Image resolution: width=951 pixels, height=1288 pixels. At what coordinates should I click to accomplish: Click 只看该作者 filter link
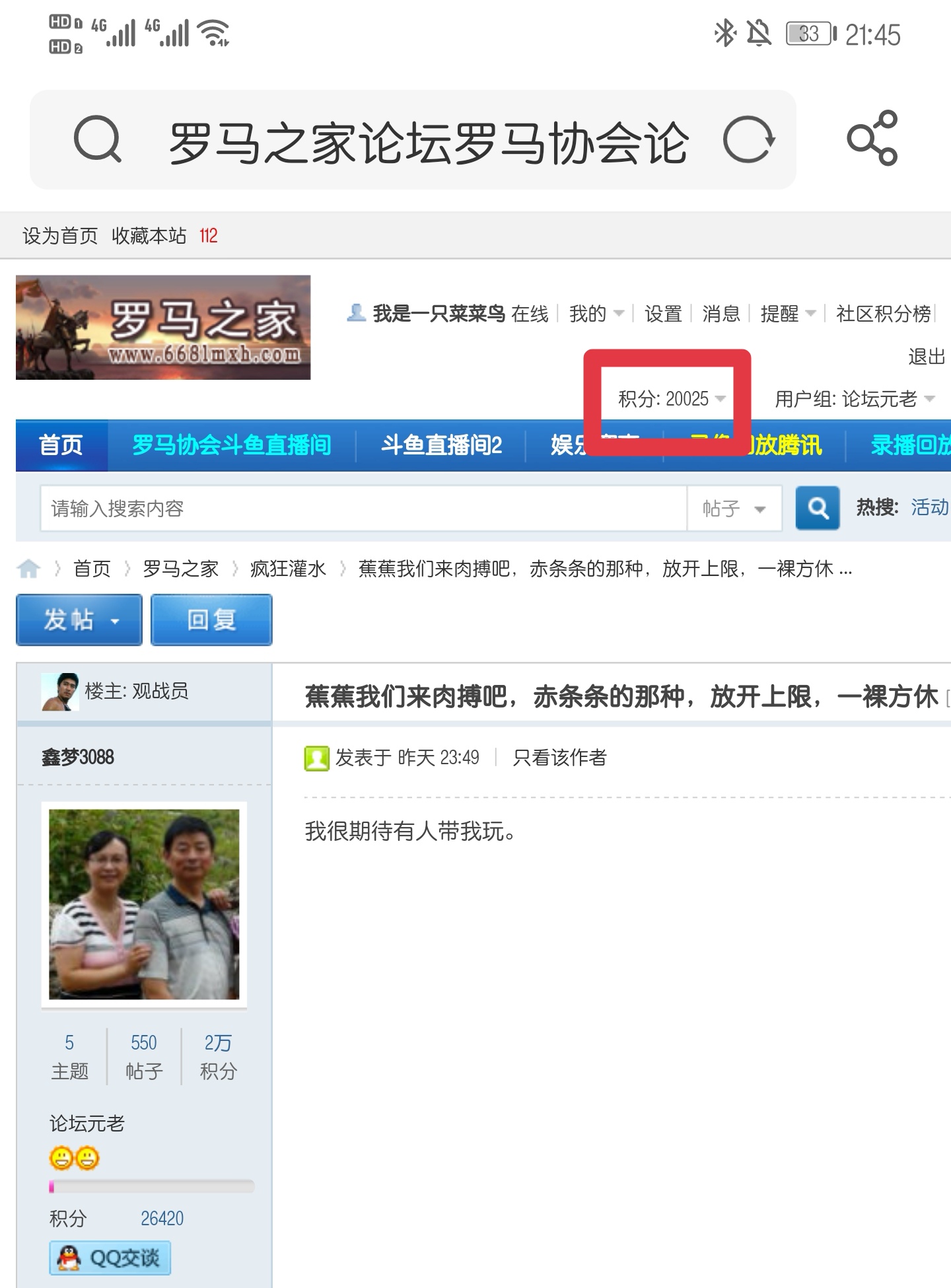pos(559,758)
